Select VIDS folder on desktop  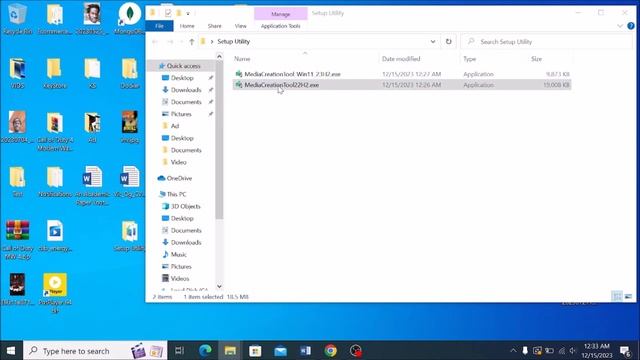coord(17,73)
